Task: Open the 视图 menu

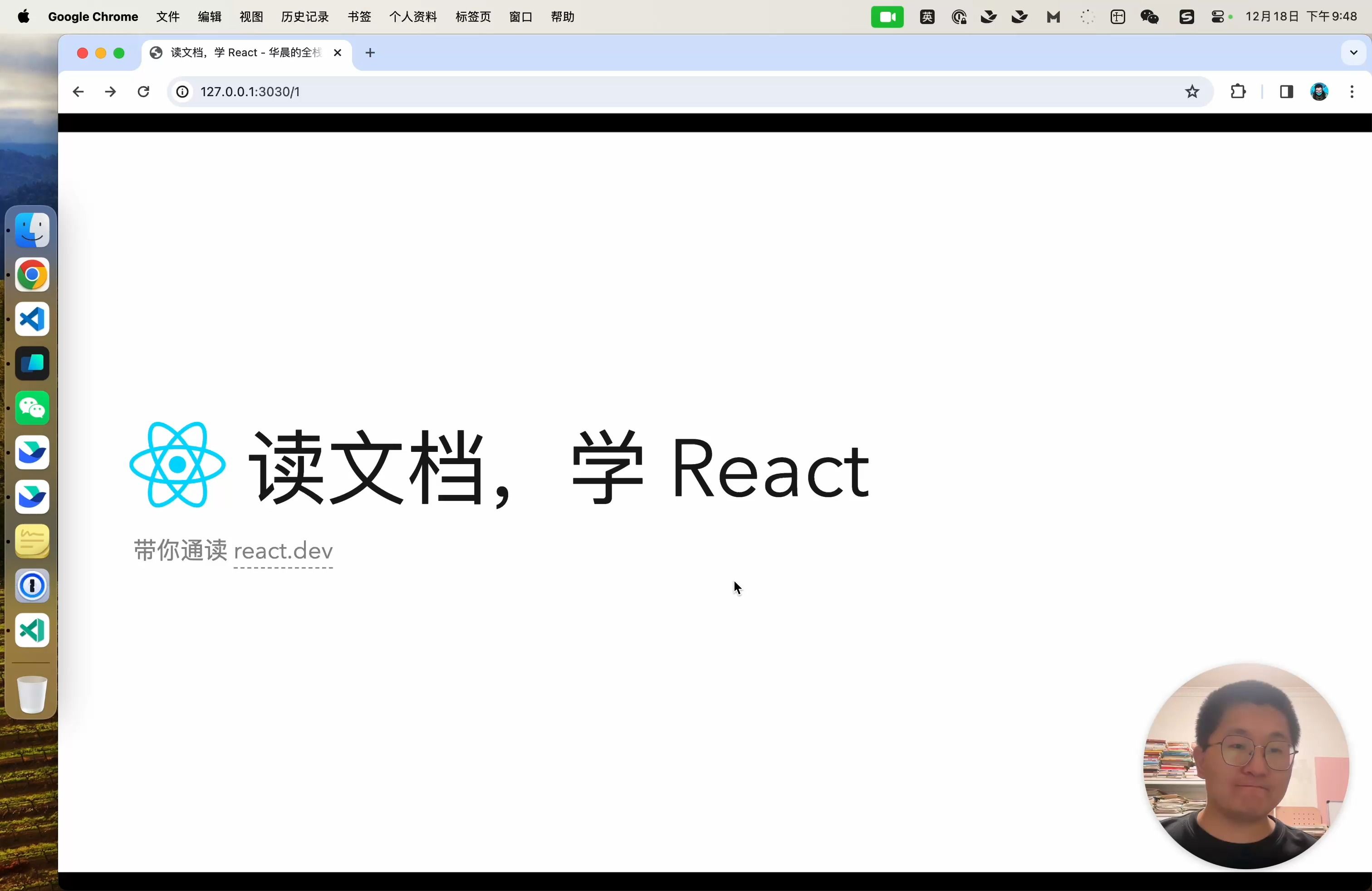Action: coord(251,17)
